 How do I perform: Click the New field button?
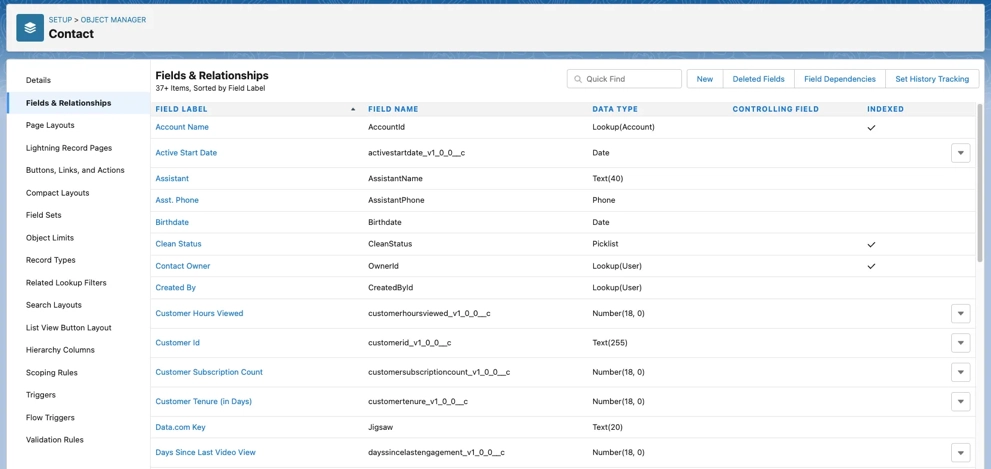(705, 79)
